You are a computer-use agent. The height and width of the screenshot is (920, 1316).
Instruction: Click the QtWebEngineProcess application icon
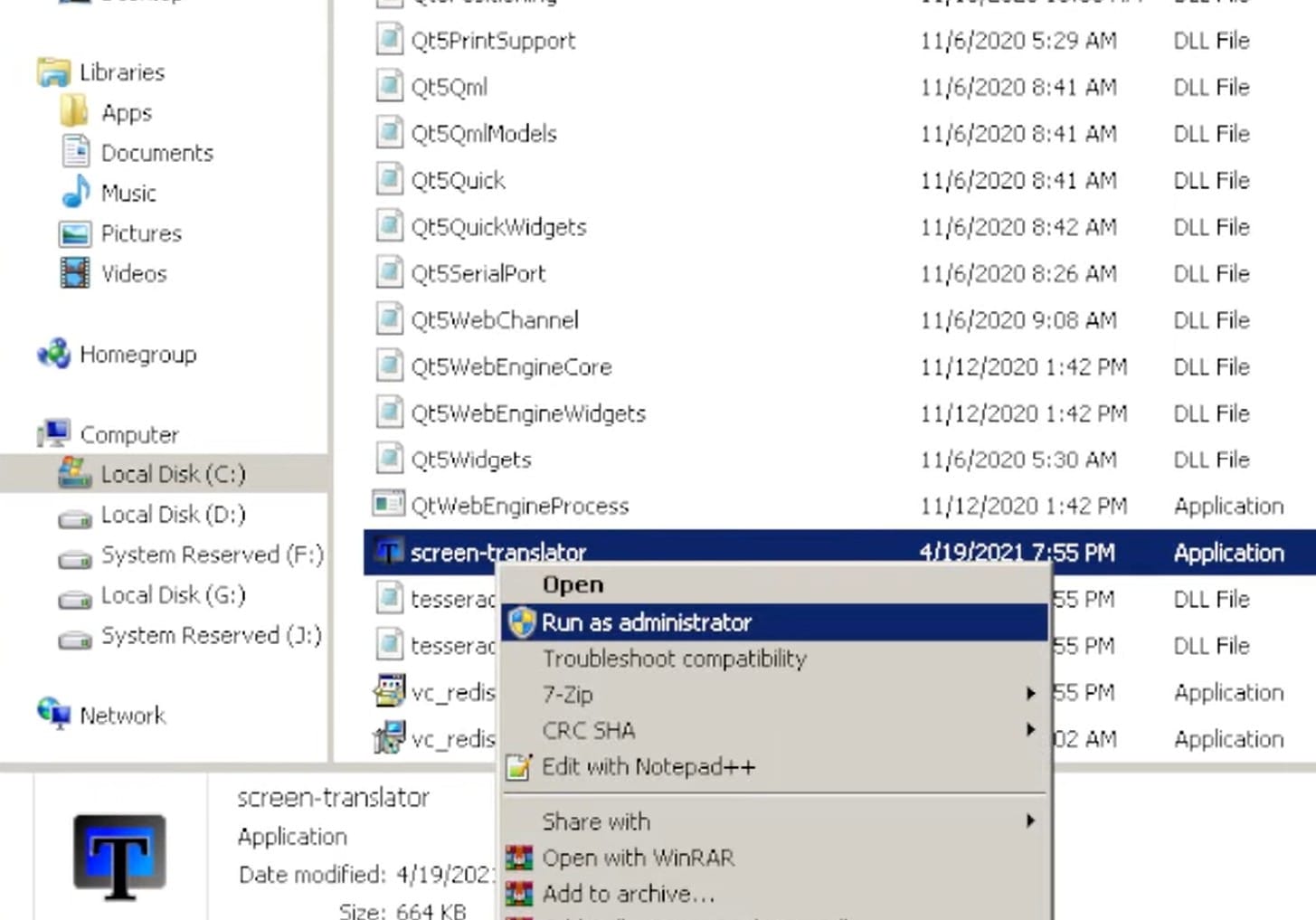(x=389, y=505)
